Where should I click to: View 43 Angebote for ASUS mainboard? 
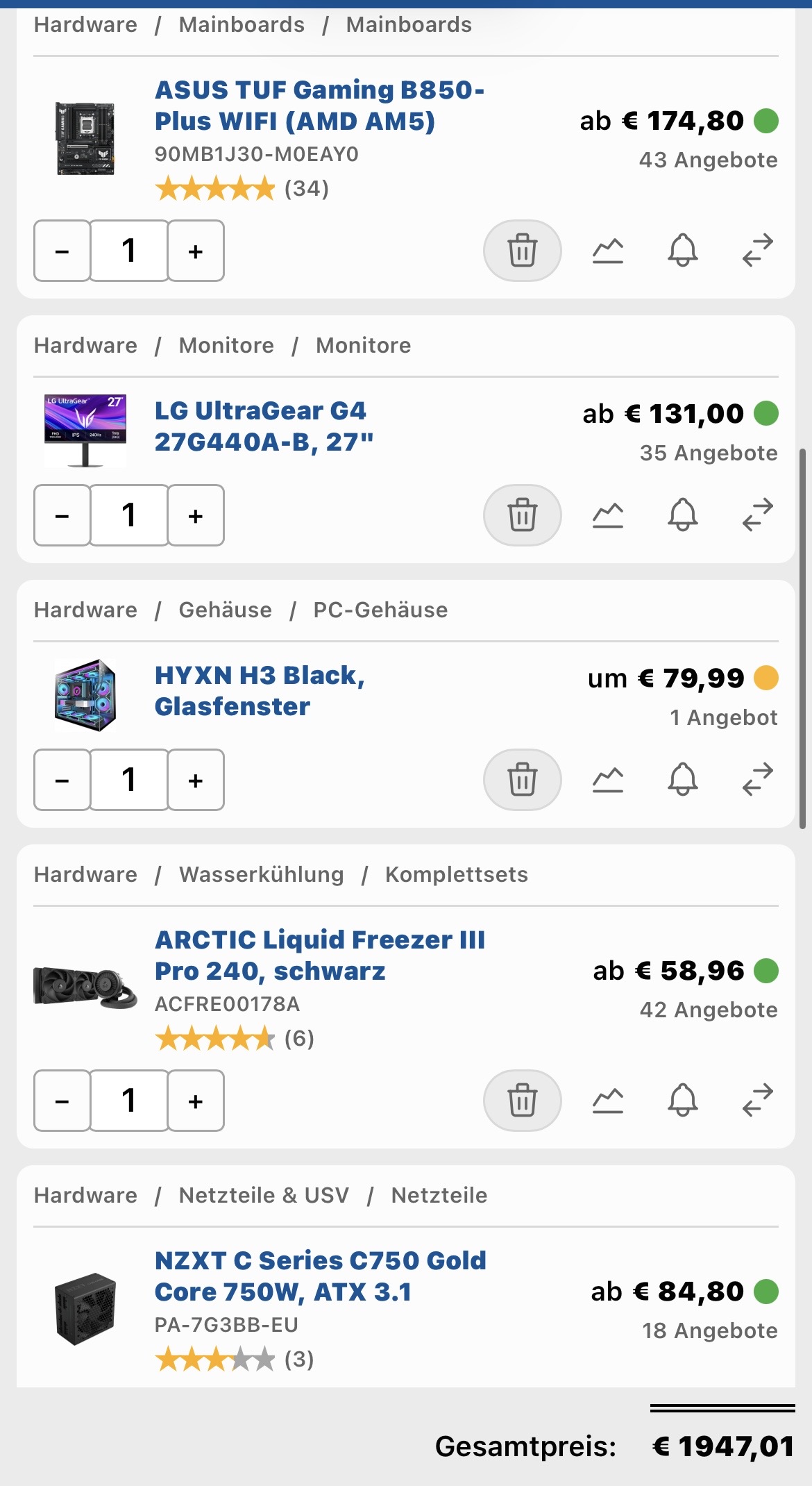708,160
